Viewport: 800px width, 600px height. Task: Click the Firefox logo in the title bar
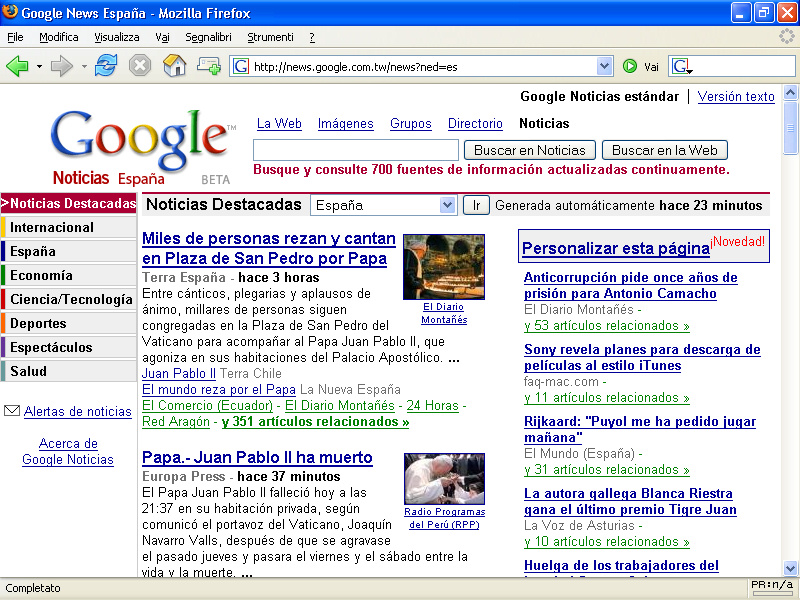point(10,11)
